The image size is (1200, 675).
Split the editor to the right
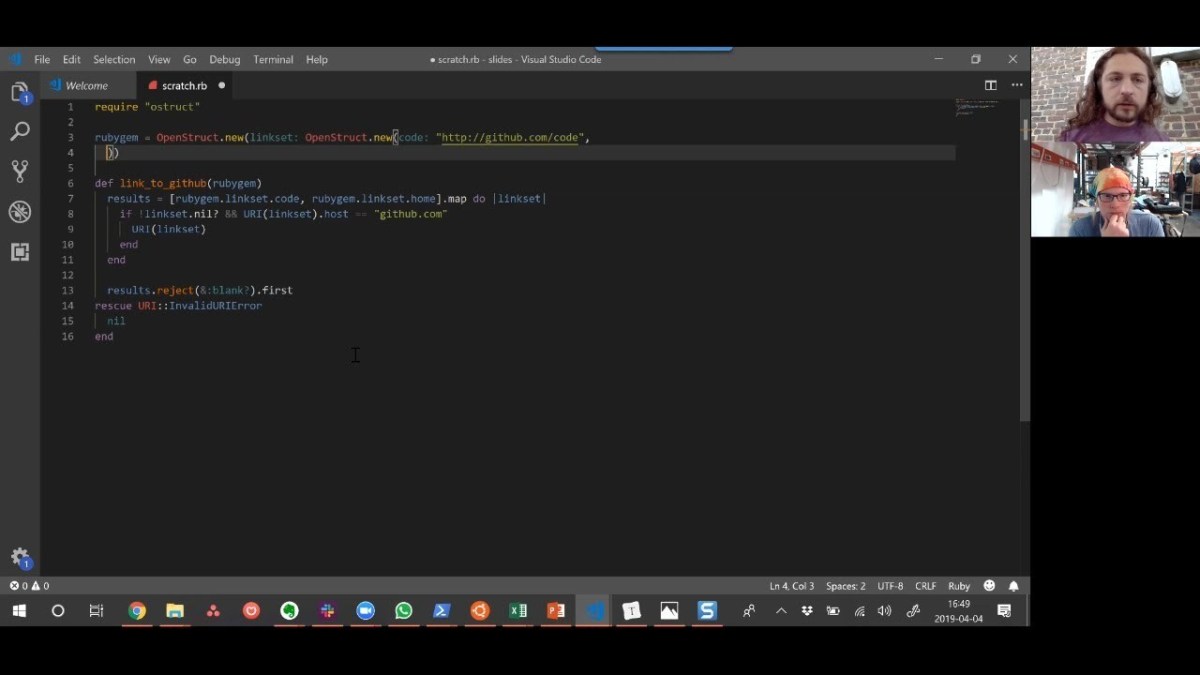(x=991, y=86)
